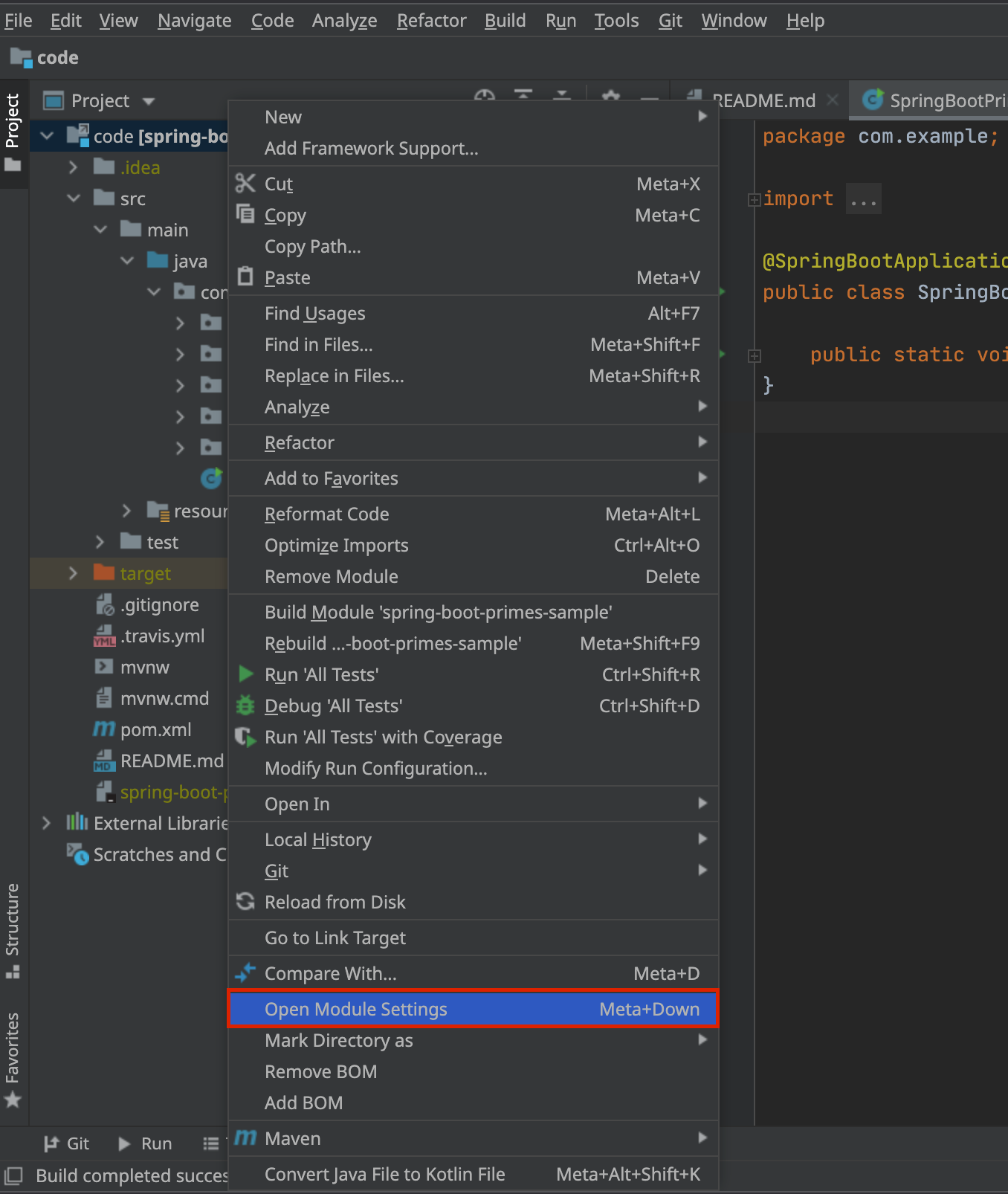Click the pom.xml Maven file icon
The height and width of the screenshot is (1194, 1008).
104,729
